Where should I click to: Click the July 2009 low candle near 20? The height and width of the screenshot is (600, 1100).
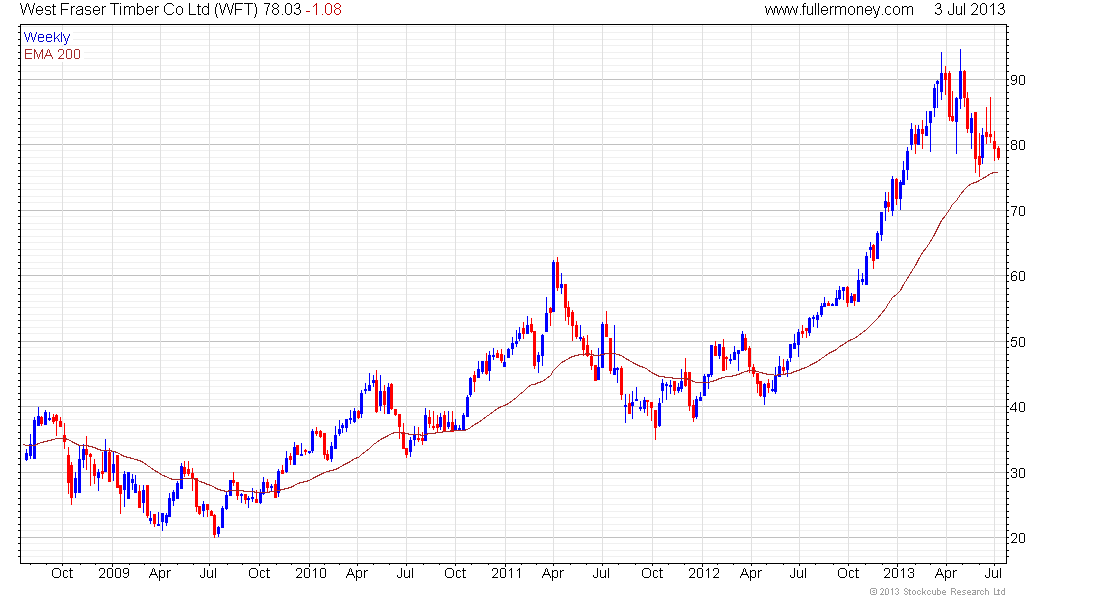pyautogui.click(x=215, y=524)
